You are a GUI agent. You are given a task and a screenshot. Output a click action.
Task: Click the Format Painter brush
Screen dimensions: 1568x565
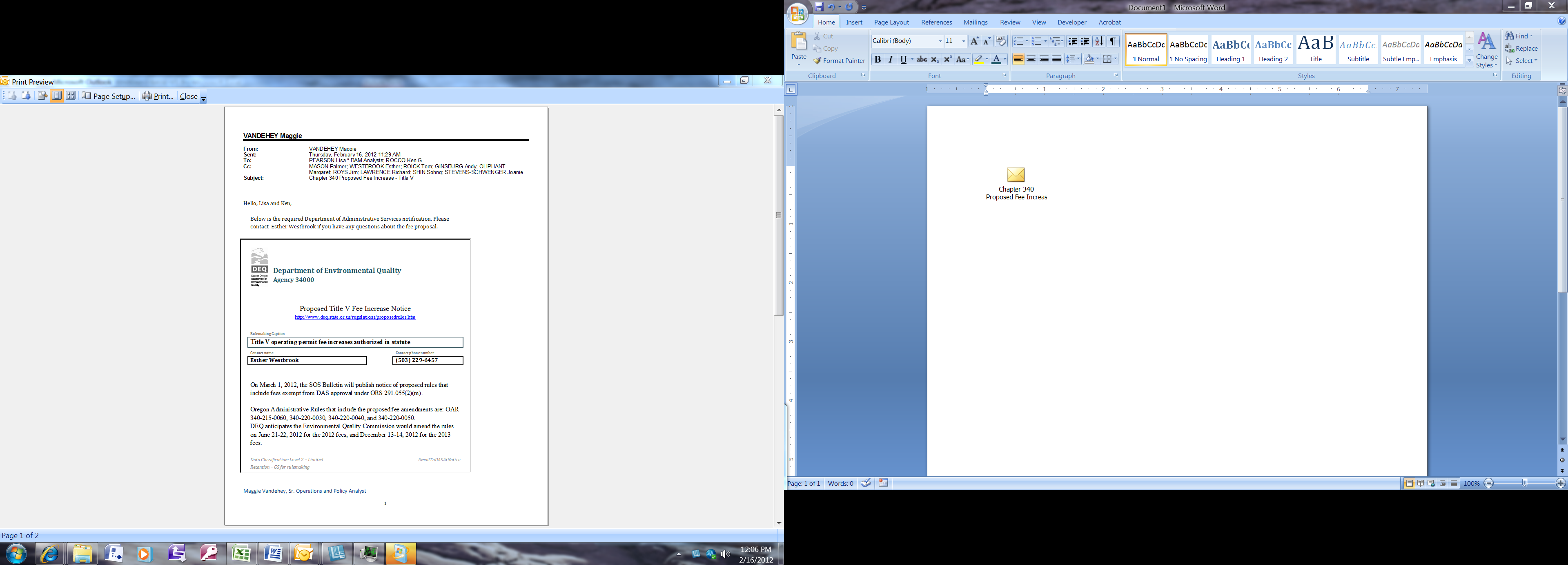pos(817,60)
